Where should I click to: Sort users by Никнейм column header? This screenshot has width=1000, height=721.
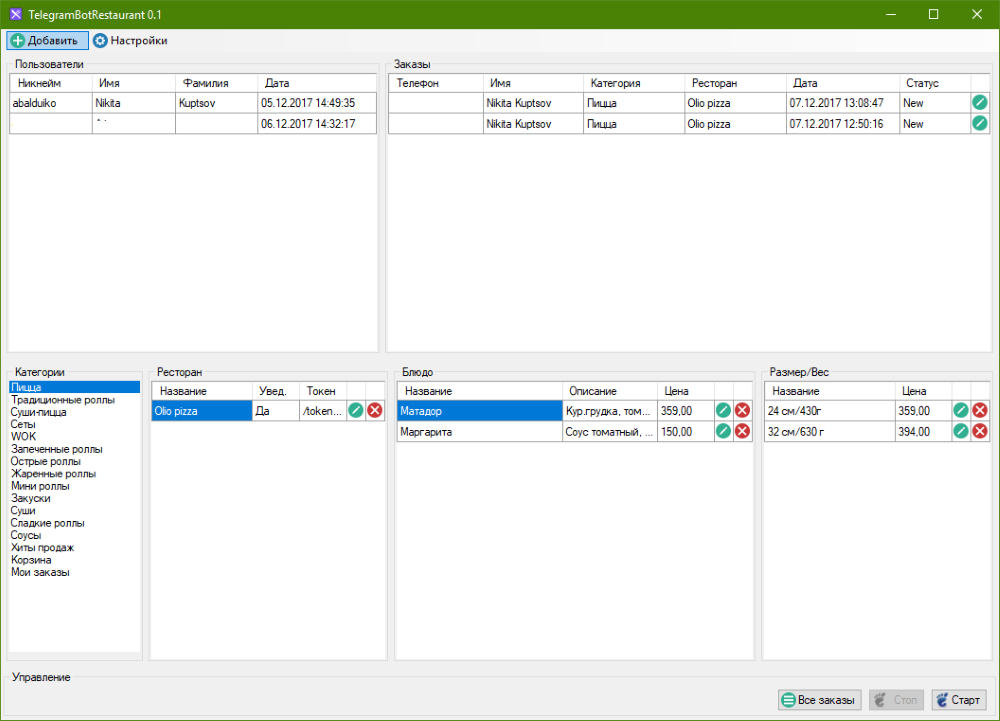pyautogui.click(x=40, y=83)
